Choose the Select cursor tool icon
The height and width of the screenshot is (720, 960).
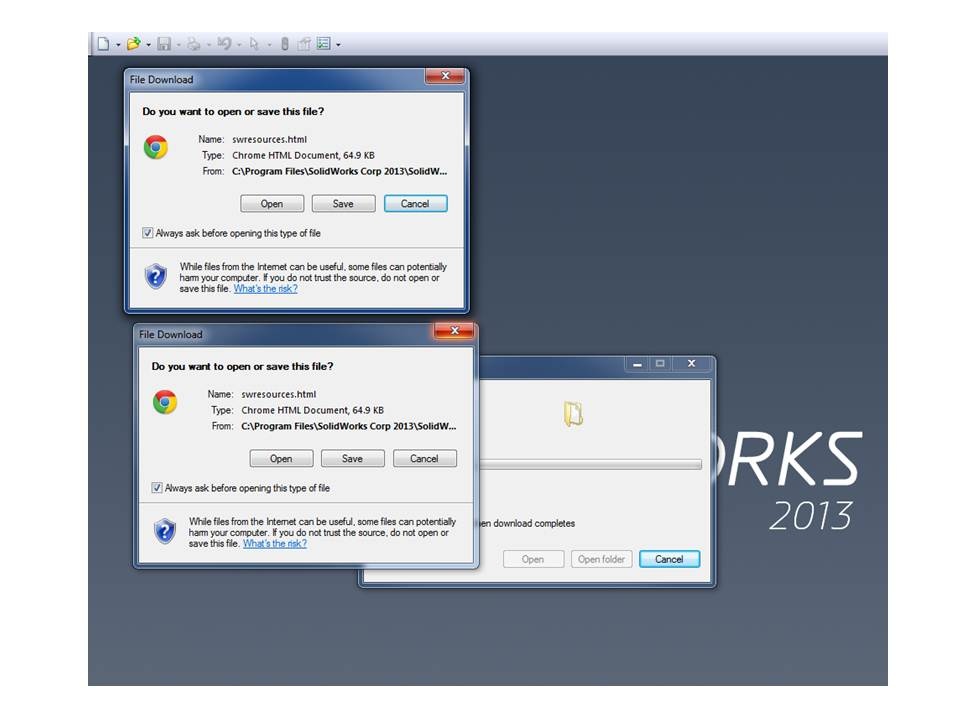click(x=254, y=43)
